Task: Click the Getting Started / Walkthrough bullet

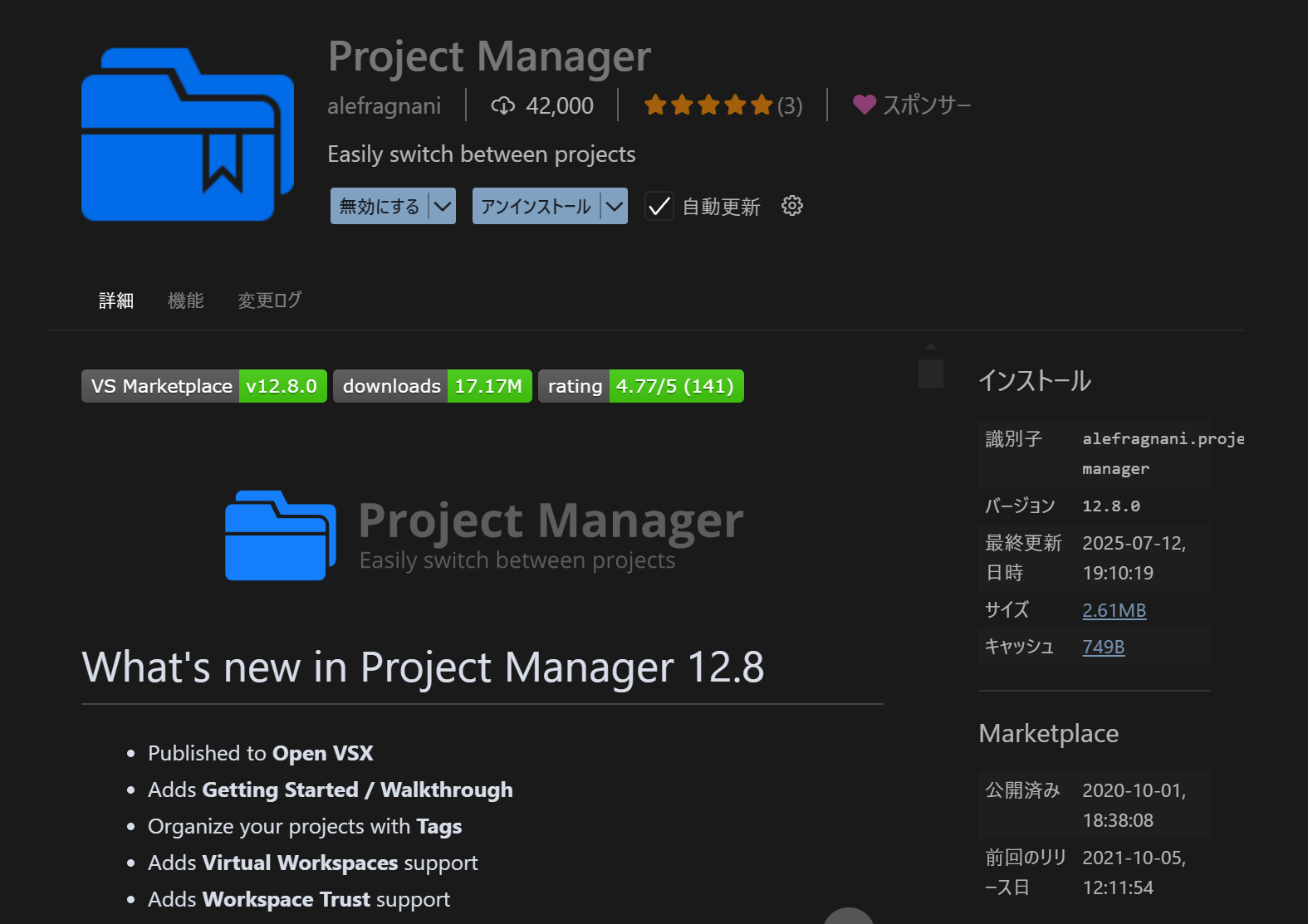Action: (331, 790)
